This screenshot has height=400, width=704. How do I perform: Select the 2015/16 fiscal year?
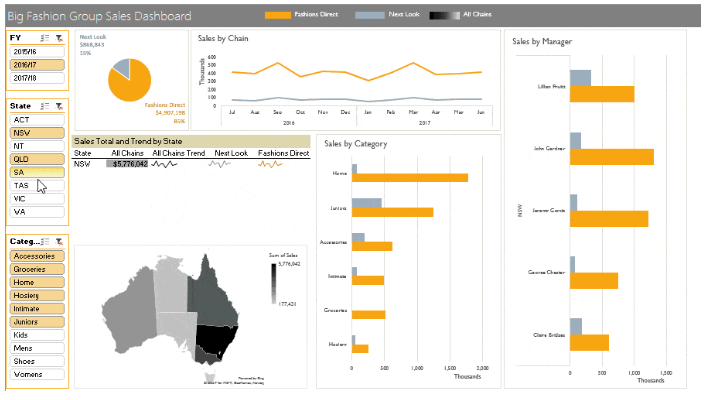(37, 52)
